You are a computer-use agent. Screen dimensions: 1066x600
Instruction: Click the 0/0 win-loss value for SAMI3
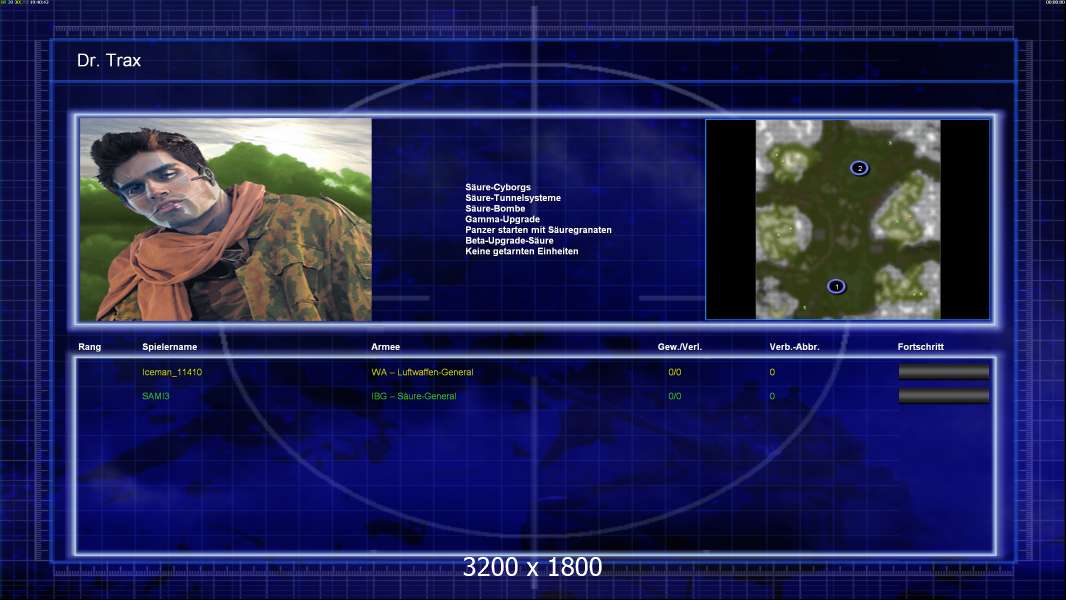674,396
